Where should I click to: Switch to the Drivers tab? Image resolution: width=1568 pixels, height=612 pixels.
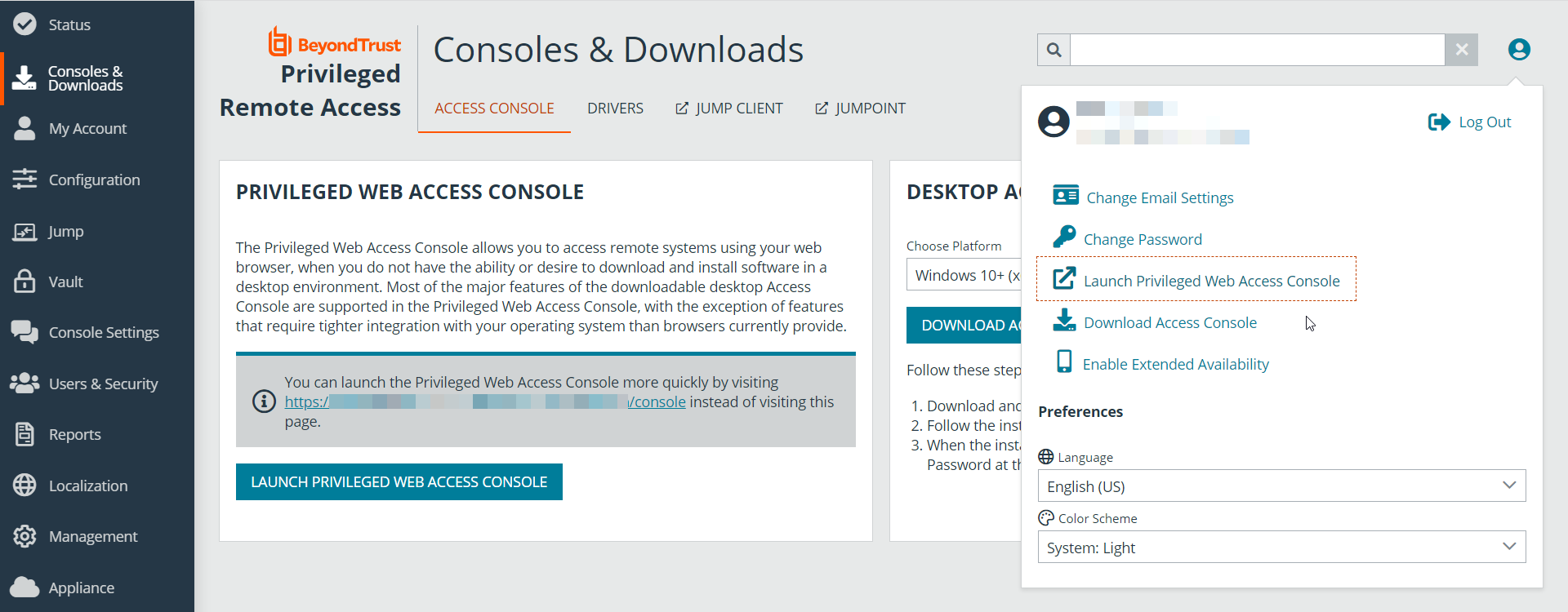coord(615,109)
